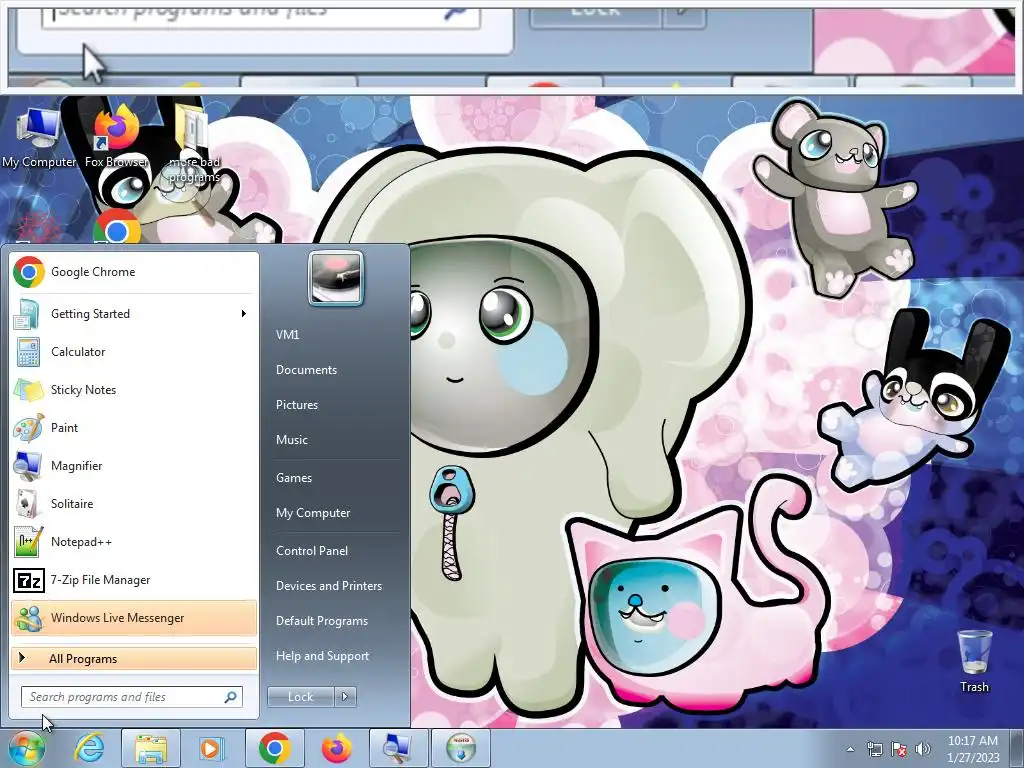Open Documents from the Start menu
1024x768 pixels.
point(306,370)
